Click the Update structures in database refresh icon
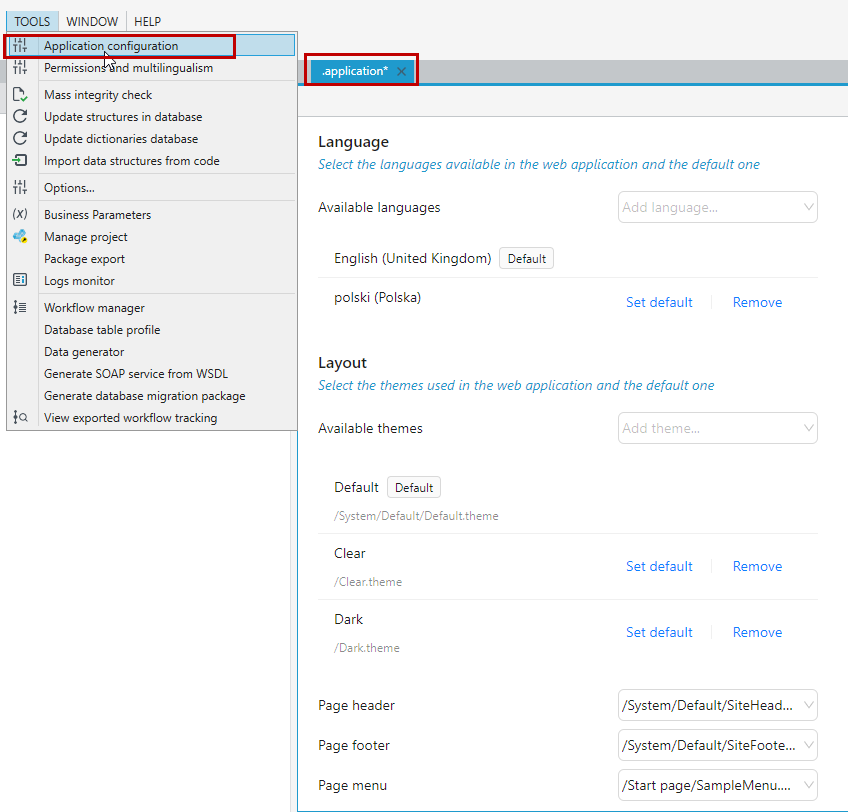The height and width of the screenshot is (812, 848). click(x=20, y=116)
